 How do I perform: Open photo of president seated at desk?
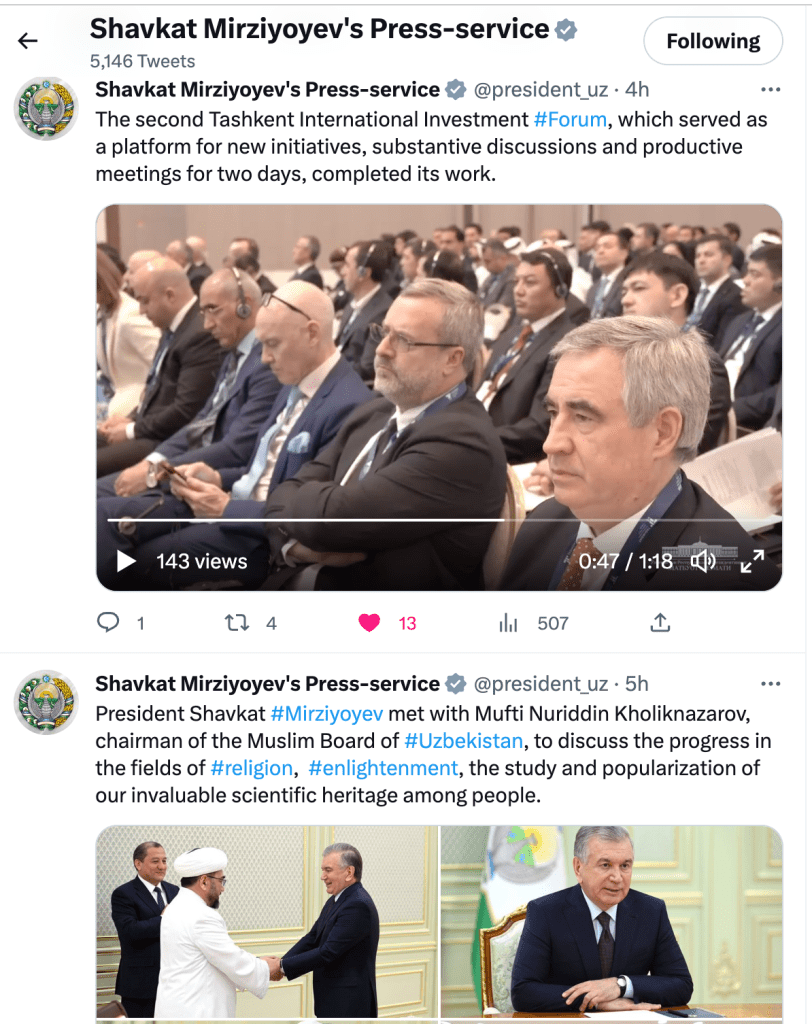(611, 921)
